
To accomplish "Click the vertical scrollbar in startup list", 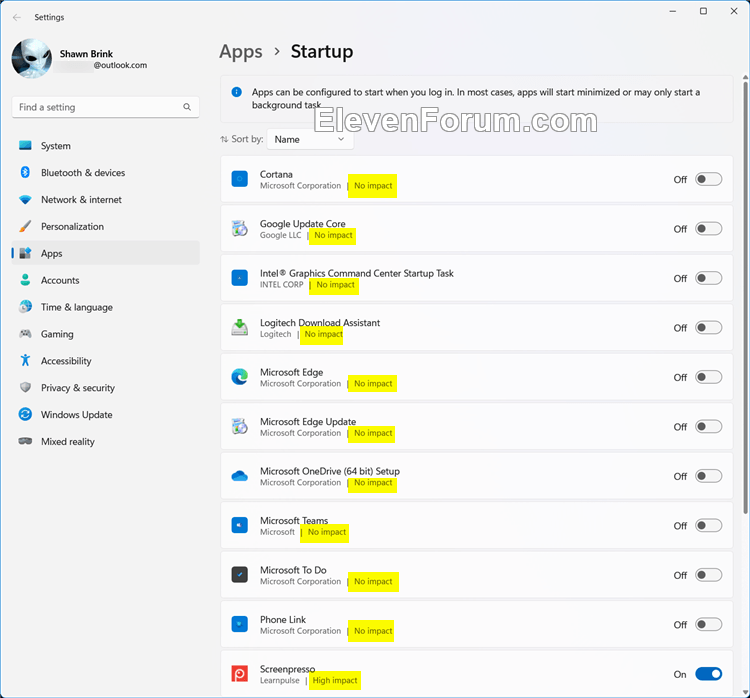I will (x=745, y=297).
